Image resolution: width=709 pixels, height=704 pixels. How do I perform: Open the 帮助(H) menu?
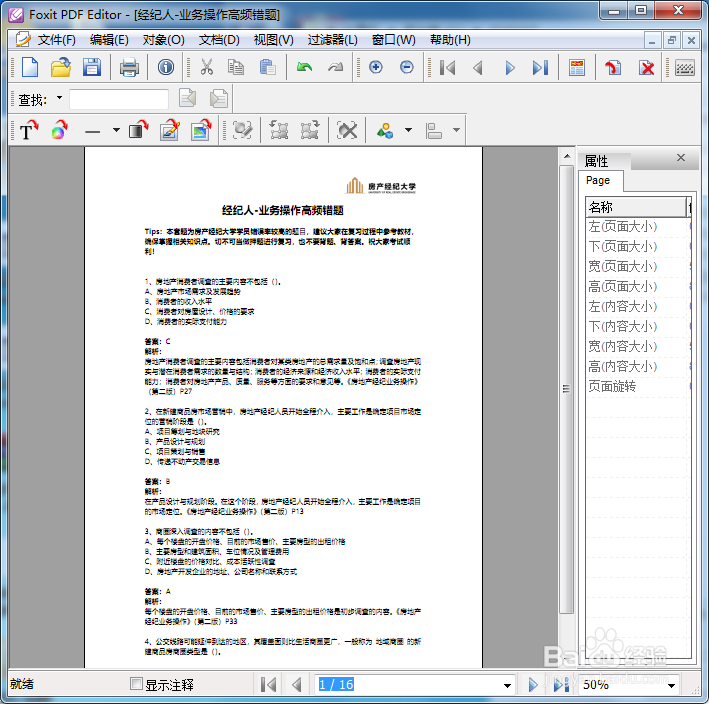450,40
